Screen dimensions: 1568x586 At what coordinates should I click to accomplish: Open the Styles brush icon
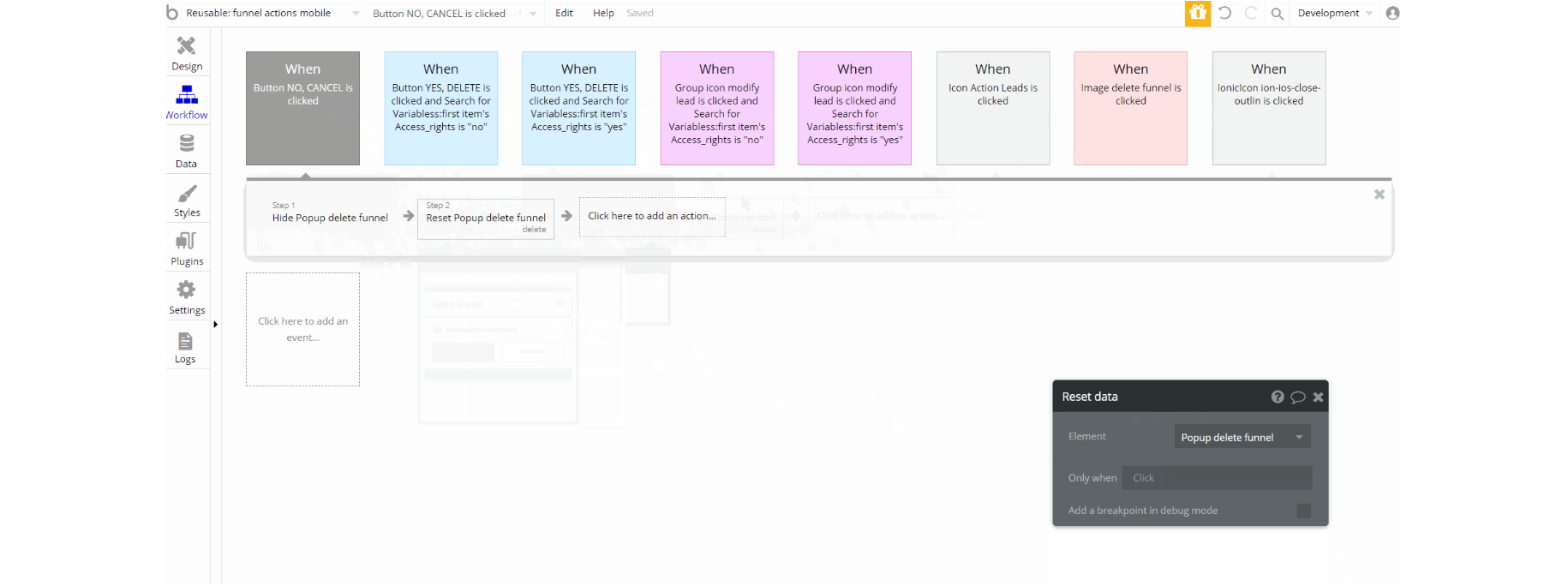(187, 194)
